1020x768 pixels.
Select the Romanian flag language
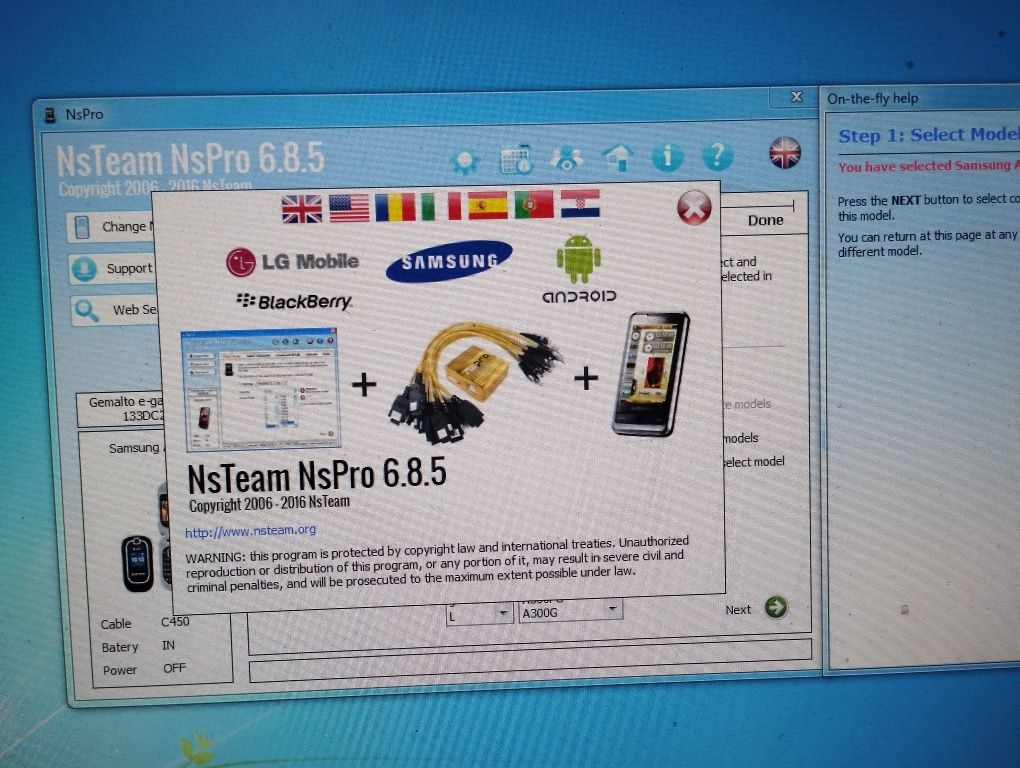point(395,207)
